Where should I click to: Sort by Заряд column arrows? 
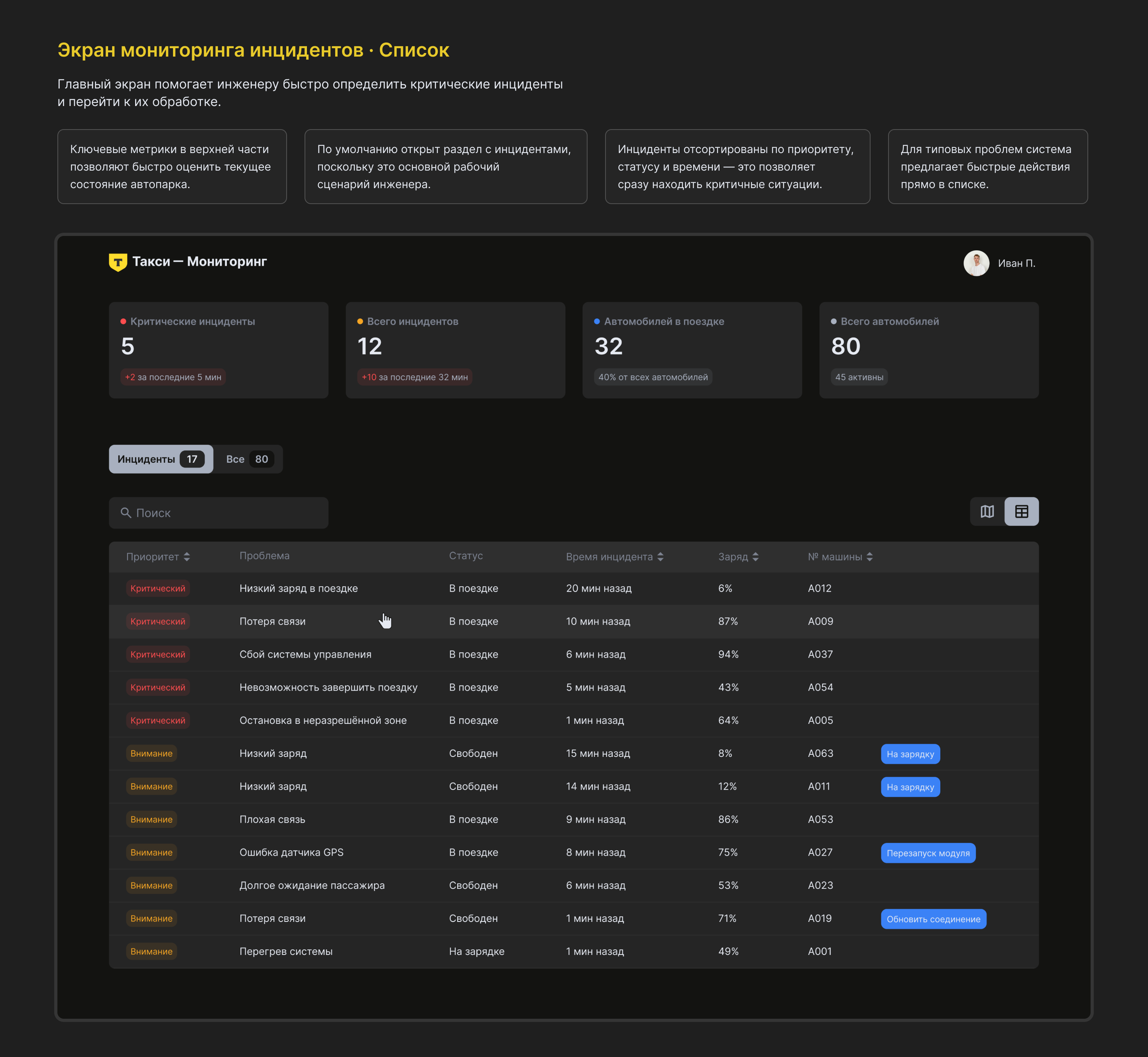click(755, 556)
